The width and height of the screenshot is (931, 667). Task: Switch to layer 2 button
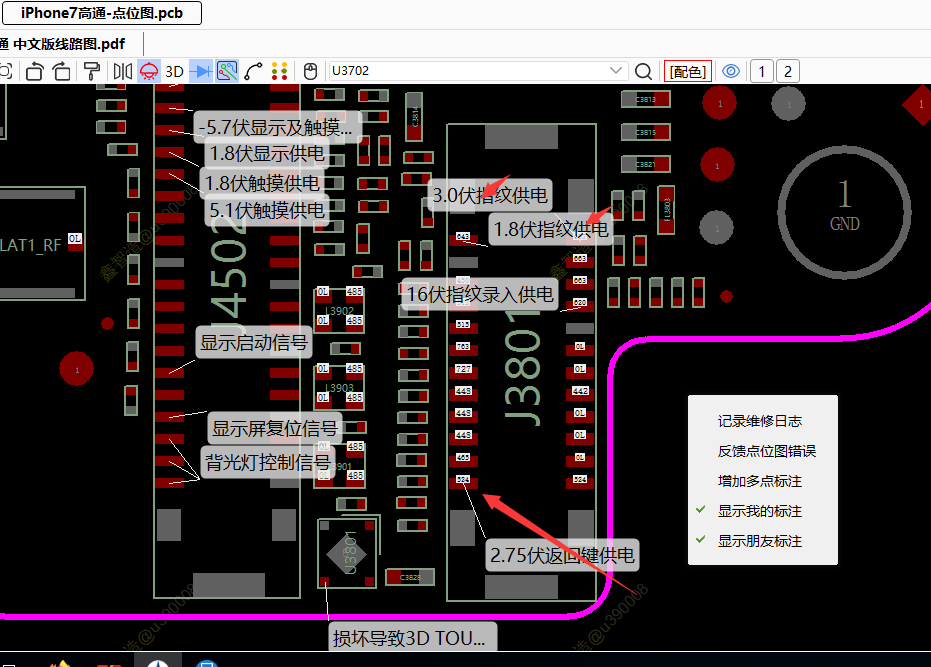[788, 71]
